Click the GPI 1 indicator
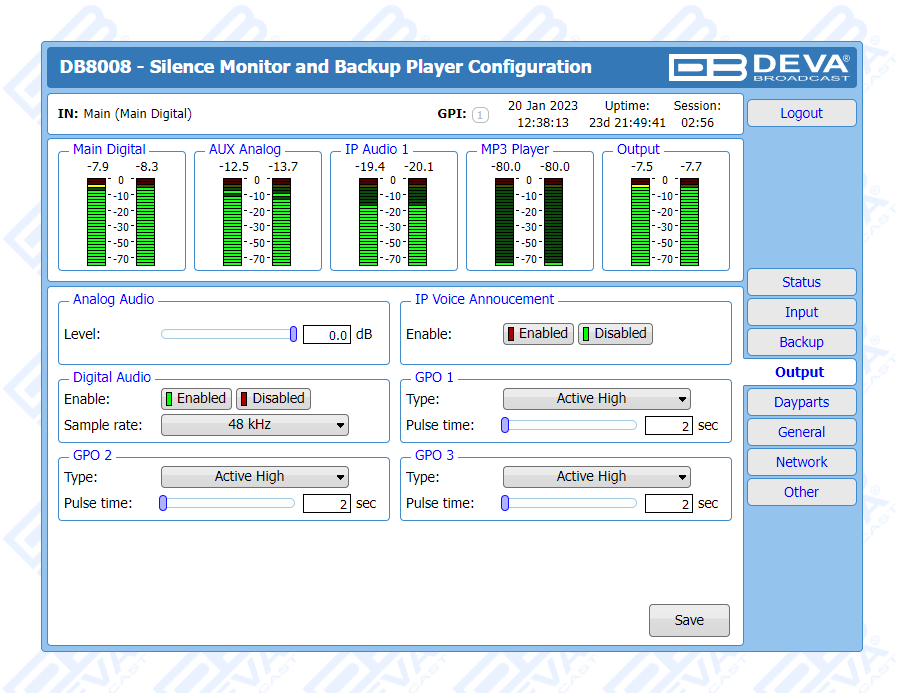This screenshot has width=904, height=693. pyautogui.click(x=480, y=115)
